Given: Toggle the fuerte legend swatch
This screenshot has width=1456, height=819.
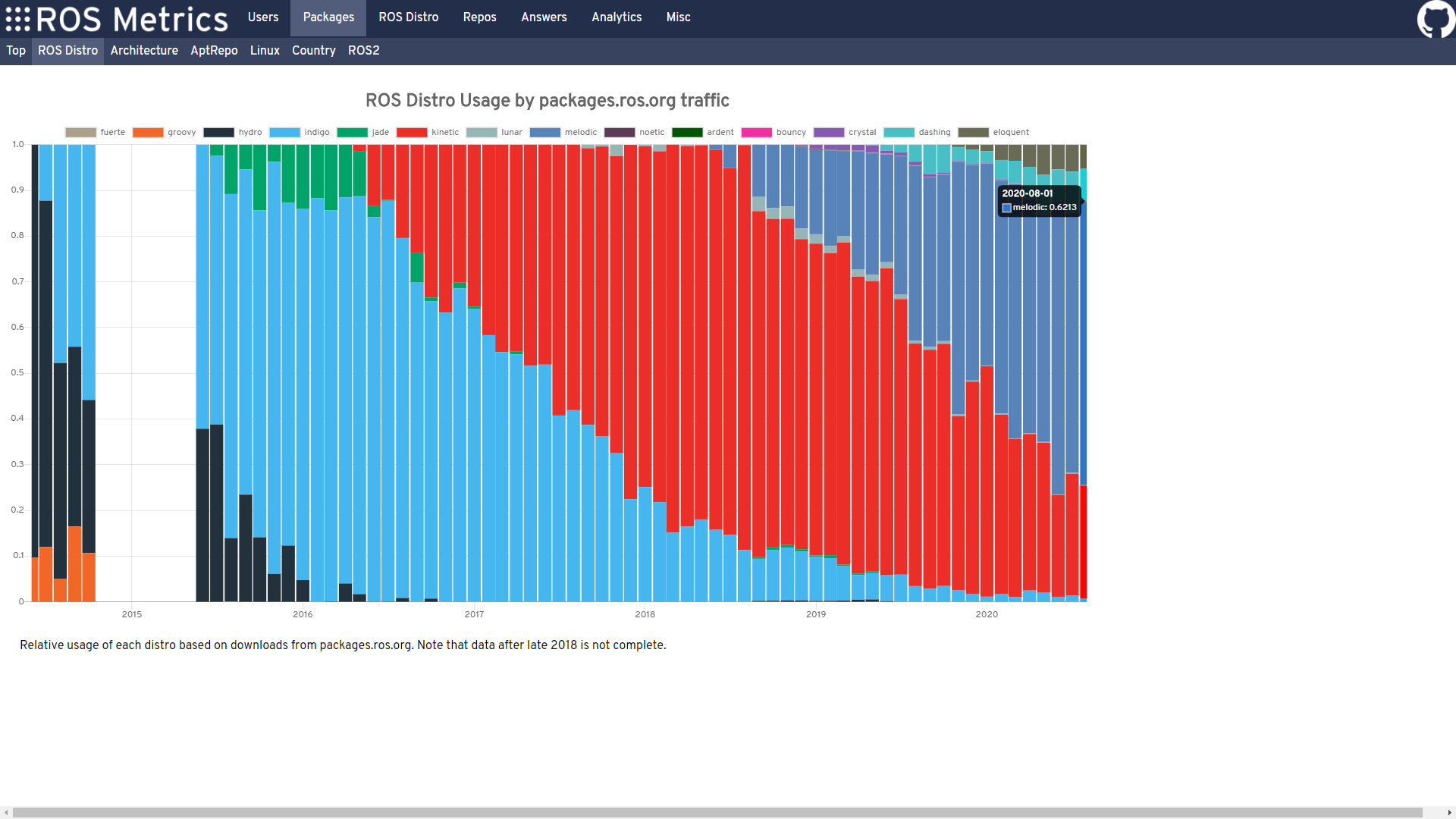Looking at the screenshot, I should (x=81, y=133).
